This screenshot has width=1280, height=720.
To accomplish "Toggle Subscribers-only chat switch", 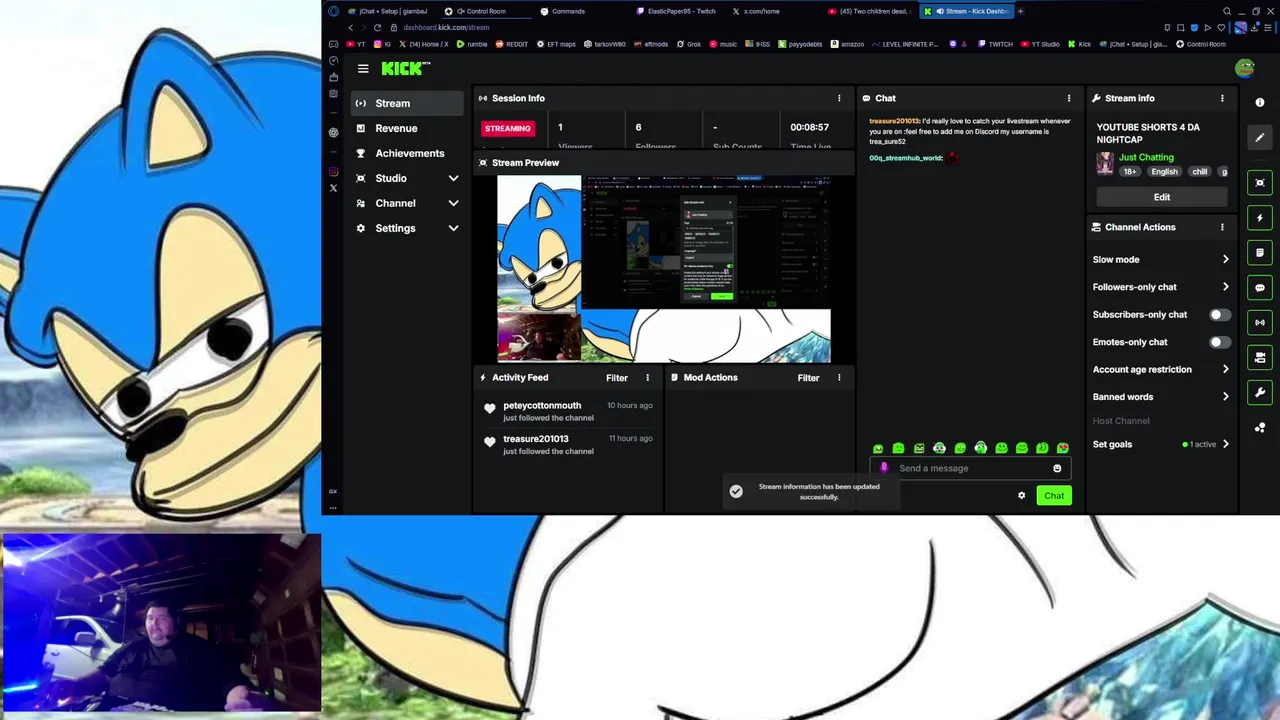I will pyautogui.click(x=1219, y=315).
